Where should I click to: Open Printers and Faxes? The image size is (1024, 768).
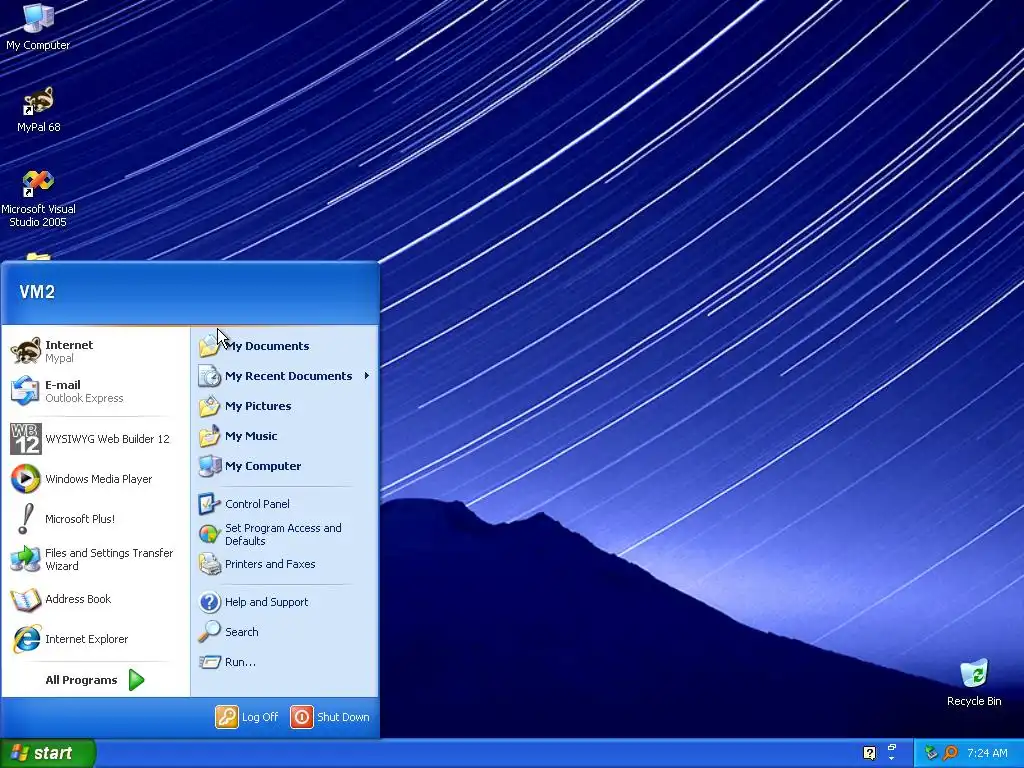pyautogui.click(x=285, y=564)
